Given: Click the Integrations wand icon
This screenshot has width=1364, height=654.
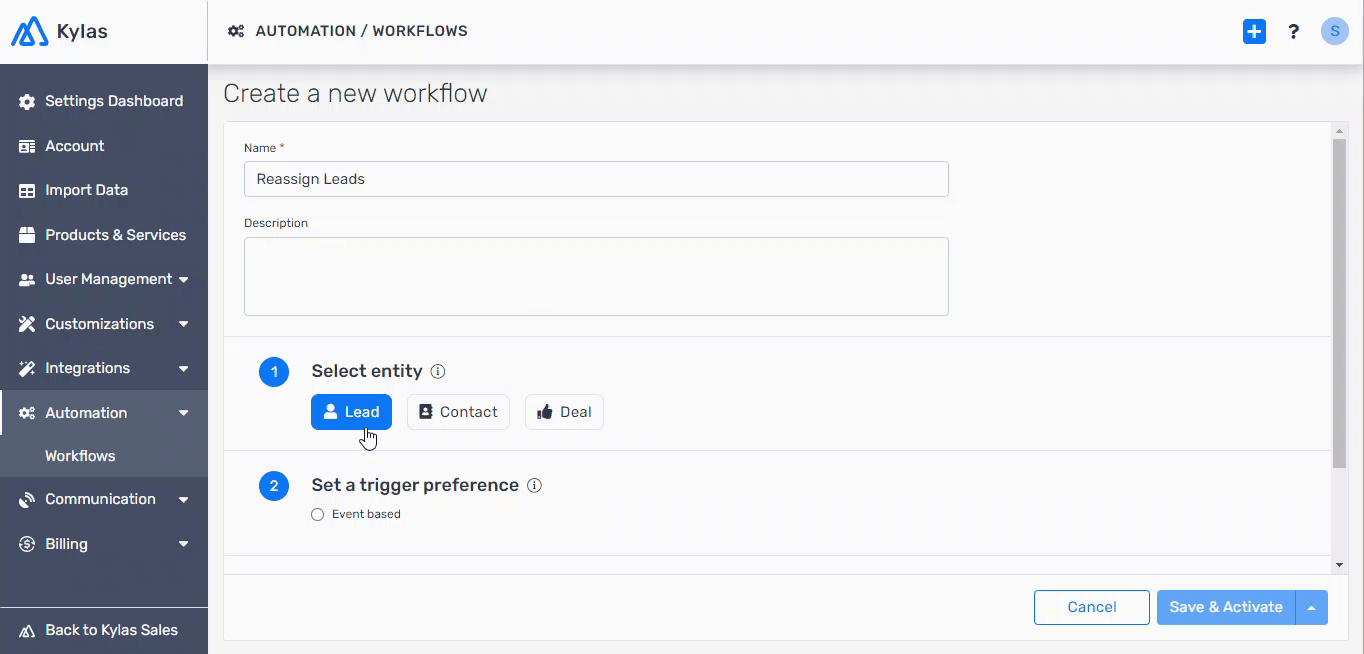Looking at the screenshot, I should (27, 368).
